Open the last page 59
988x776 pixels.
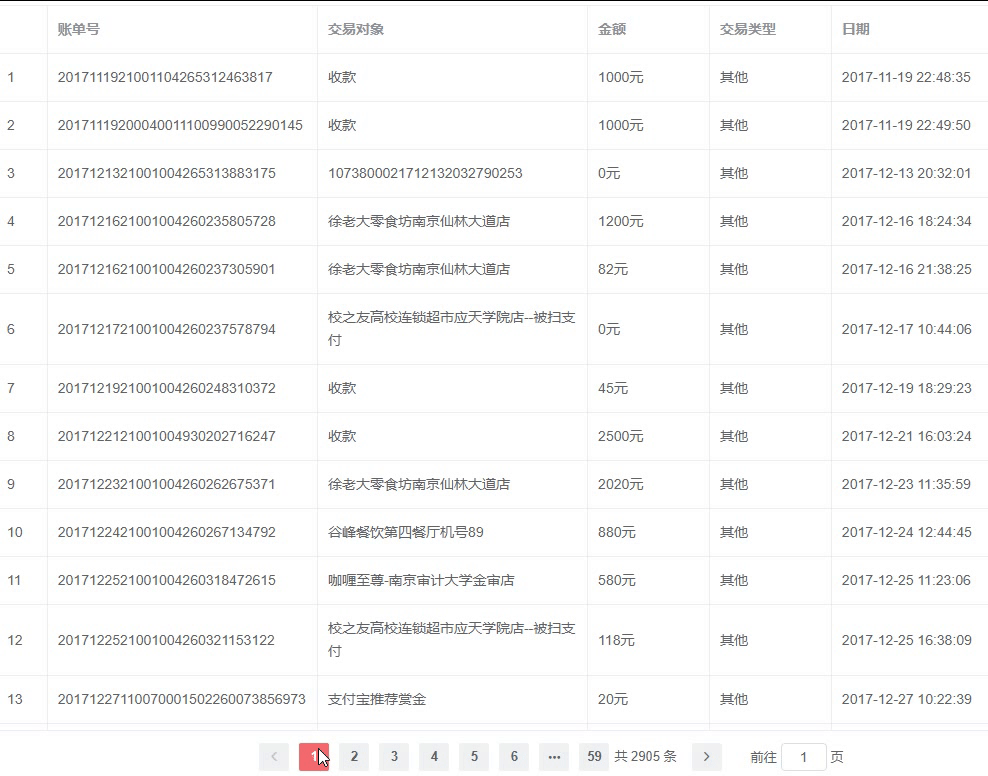594,757
